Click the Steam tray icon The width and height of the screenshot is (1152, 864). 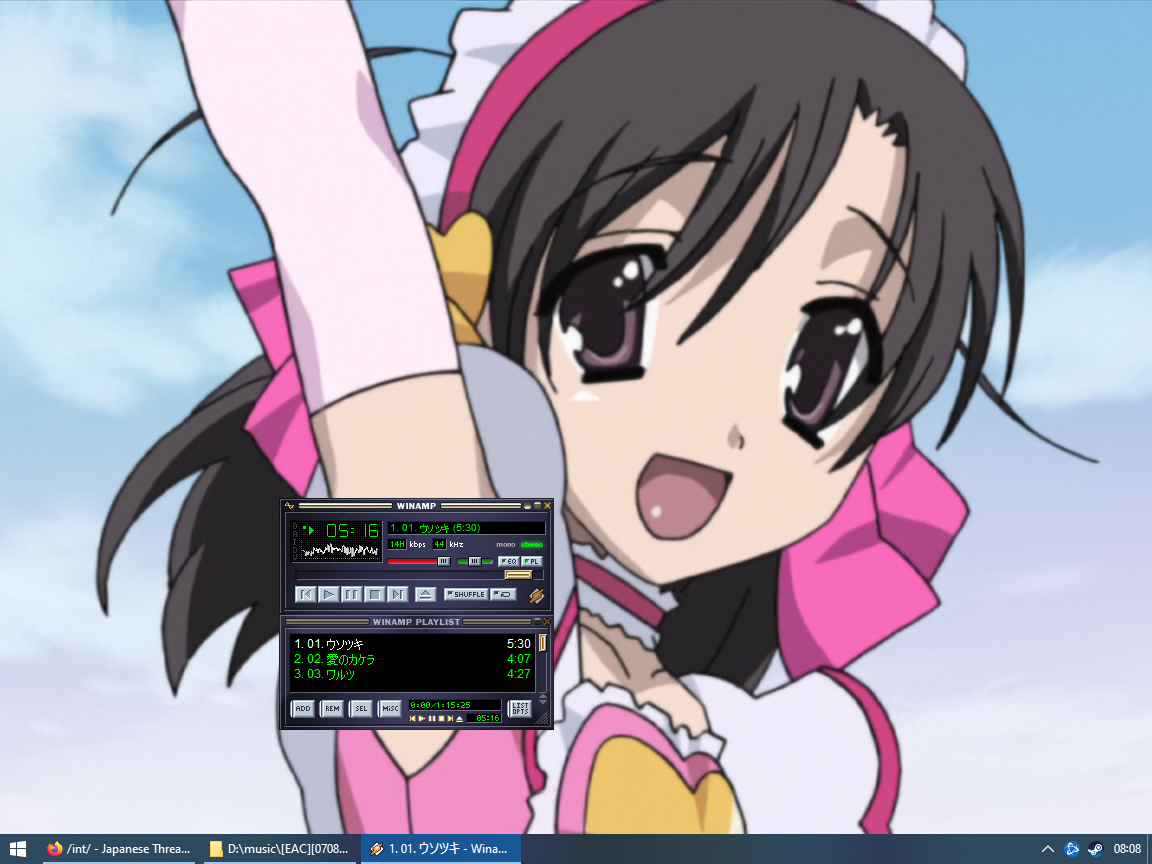[x=1095, y=849]
